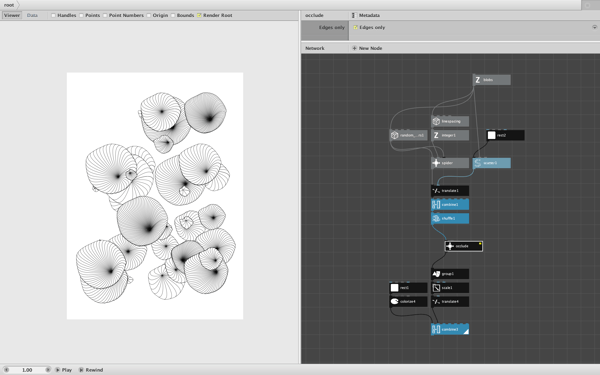Click the Play button

[64, 370]
